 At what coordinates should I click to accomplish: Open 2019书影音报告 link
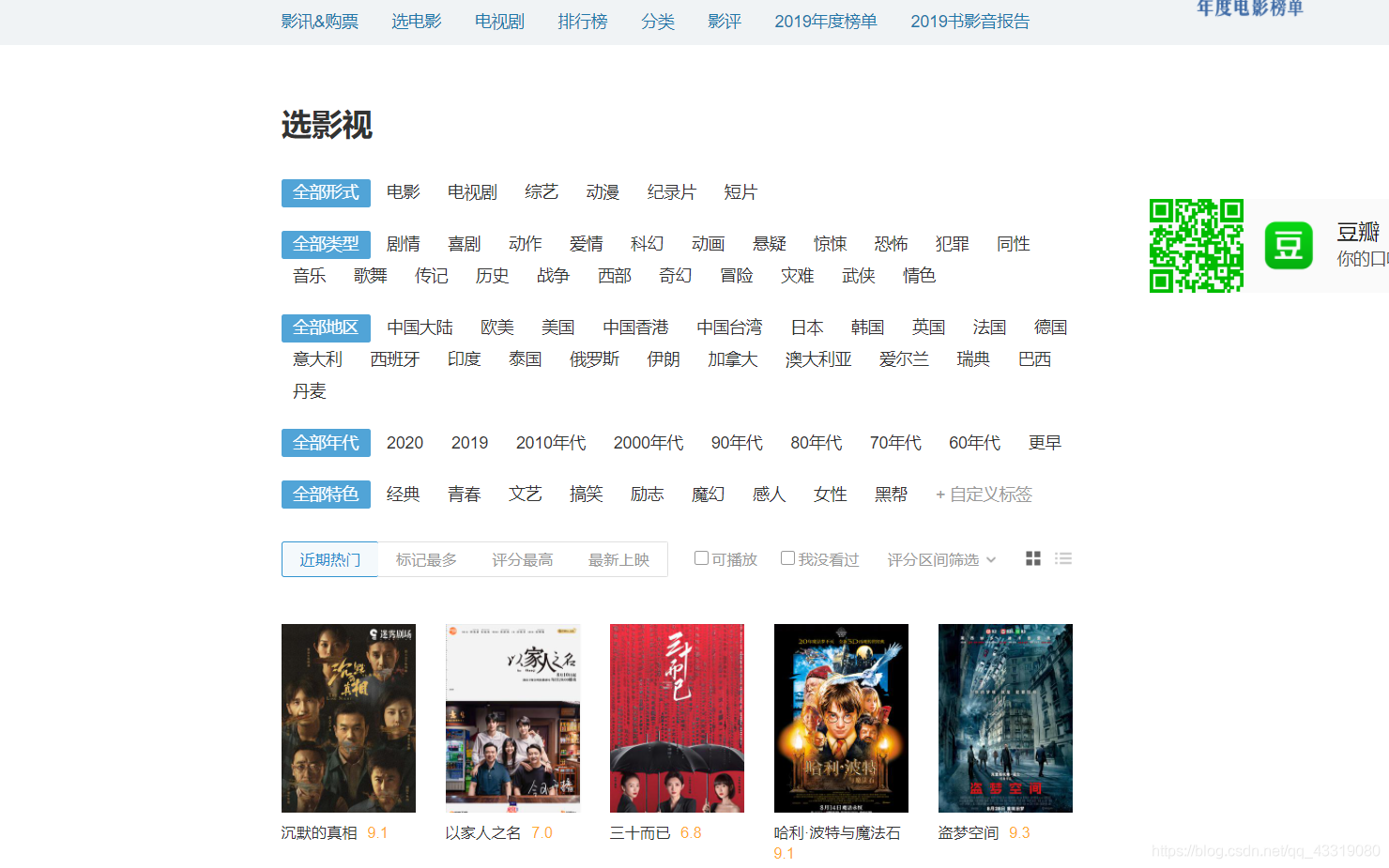click(x=970, y=22)
